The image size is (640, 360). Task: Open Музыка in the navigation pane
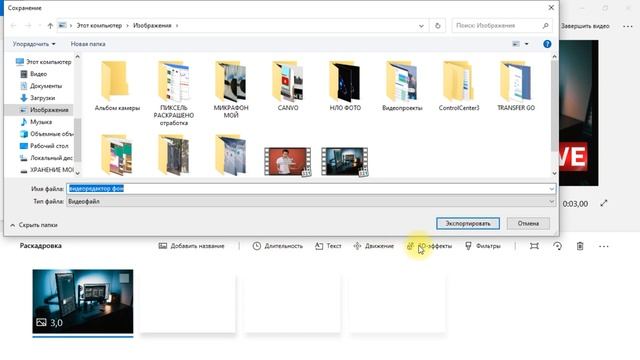click(41, 122)
